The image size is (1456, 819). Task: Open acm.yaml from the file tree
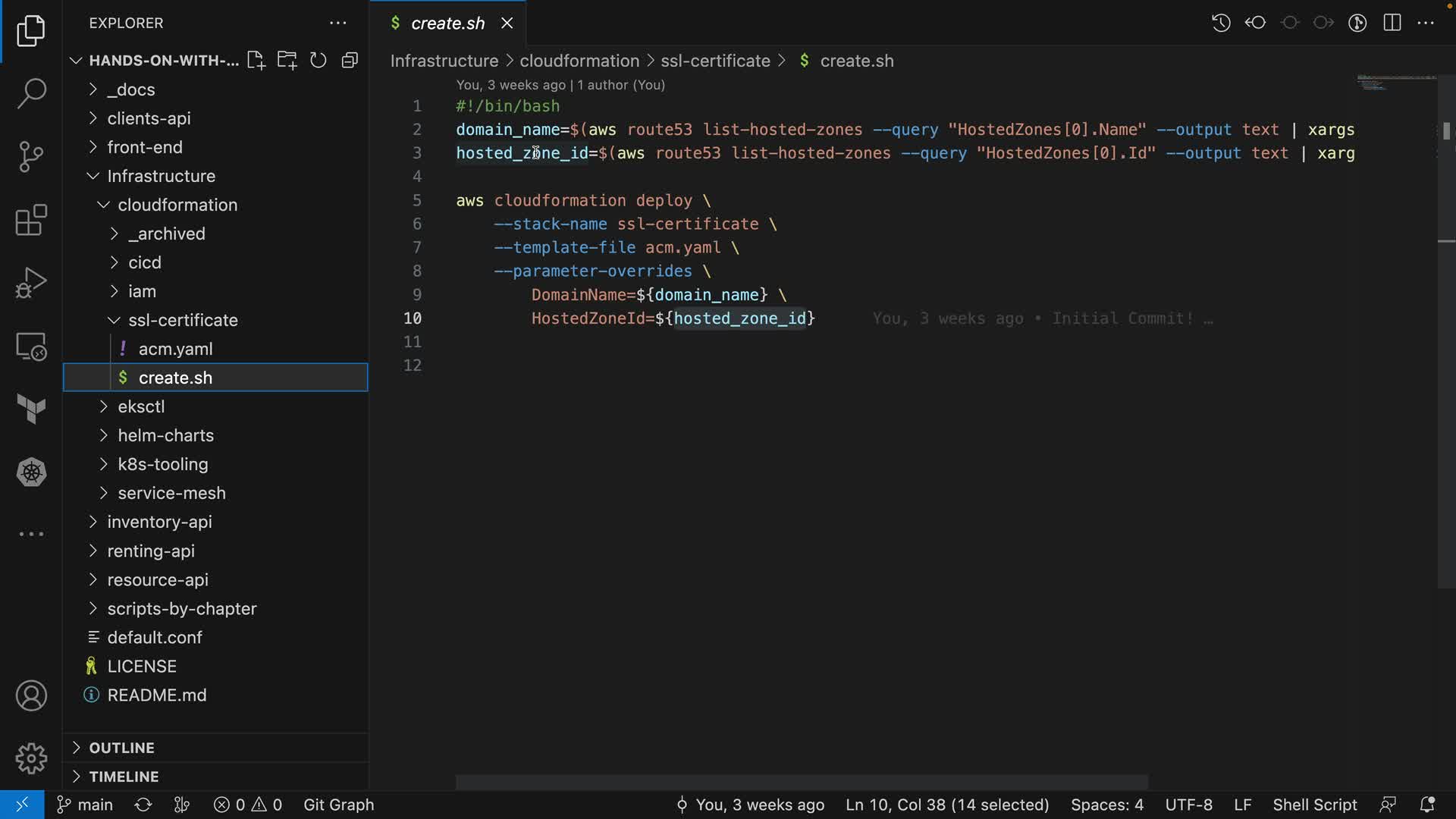tap(175, 349)
